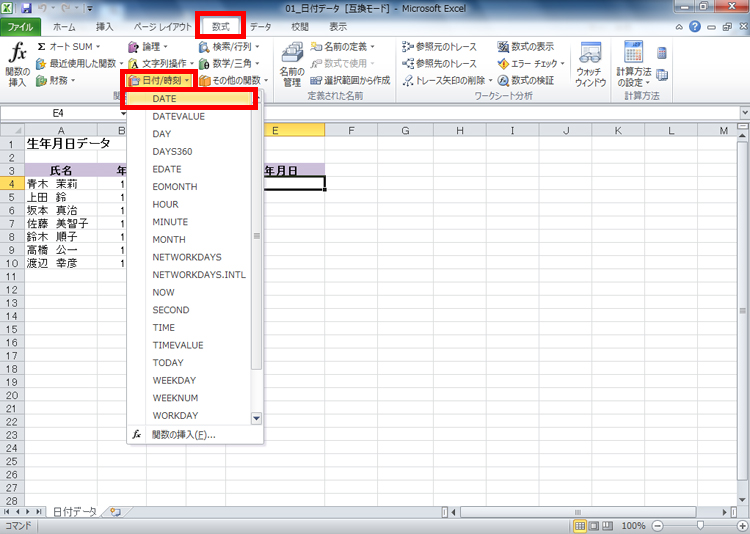Viewport: 750px width, 534px height.
Task: Expand the Name Box dropdown arrow
Action: [x=123, y=113]
